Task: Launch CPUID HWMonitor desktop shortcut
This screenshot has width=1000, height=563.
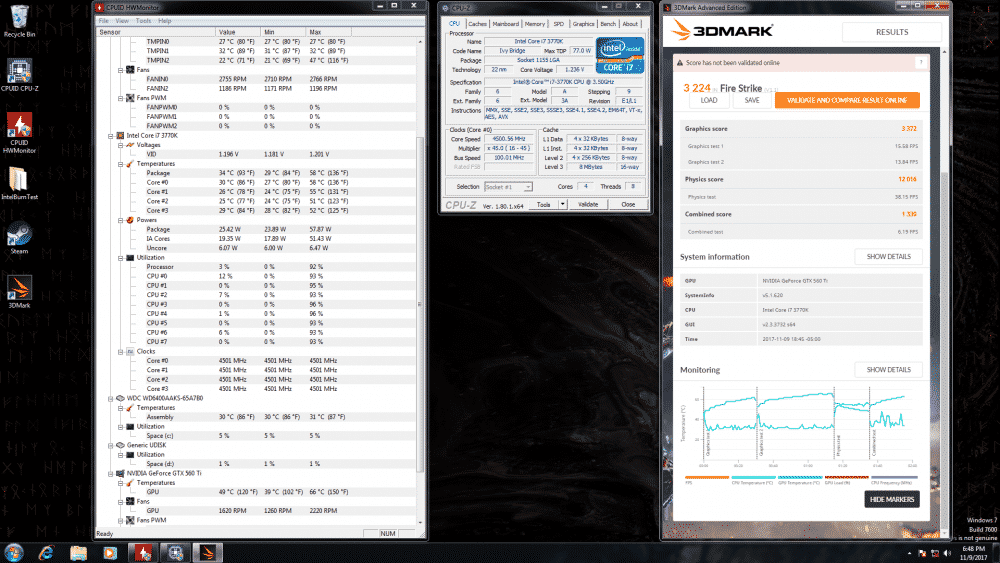Action: pos(19,133)
